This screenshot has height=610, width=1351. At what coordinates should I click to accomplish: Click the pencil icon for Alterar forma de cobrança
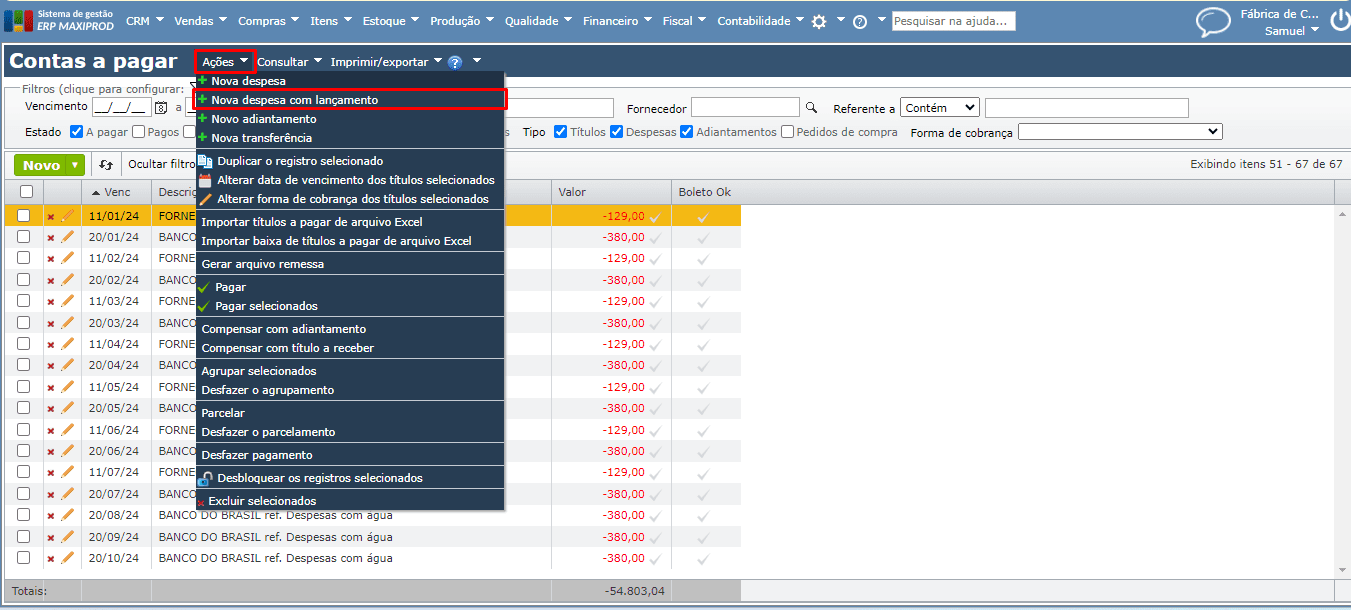coord(205,199)
